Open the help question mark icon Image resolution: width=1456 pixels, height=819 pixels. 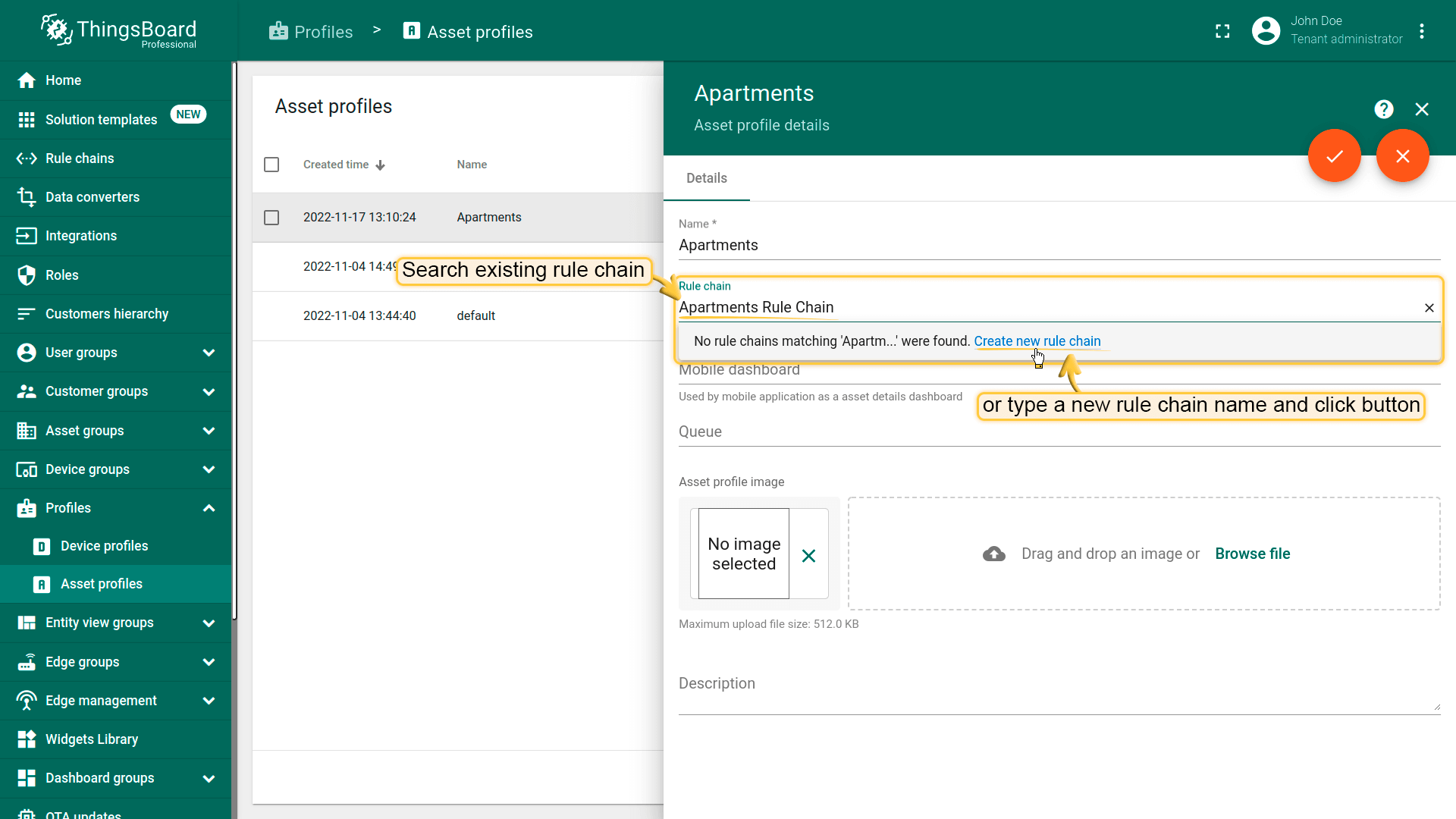1383,110
